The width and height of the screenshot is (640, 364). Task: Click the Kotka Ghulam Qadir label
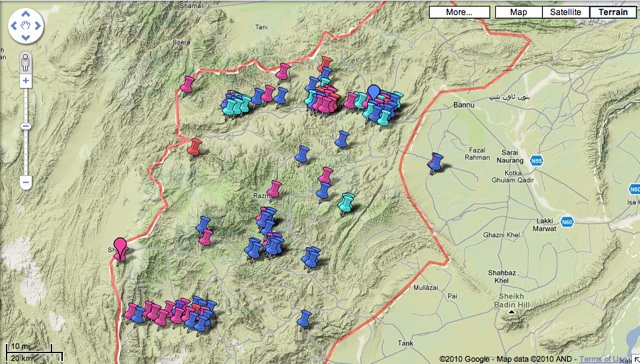[512, 176]
